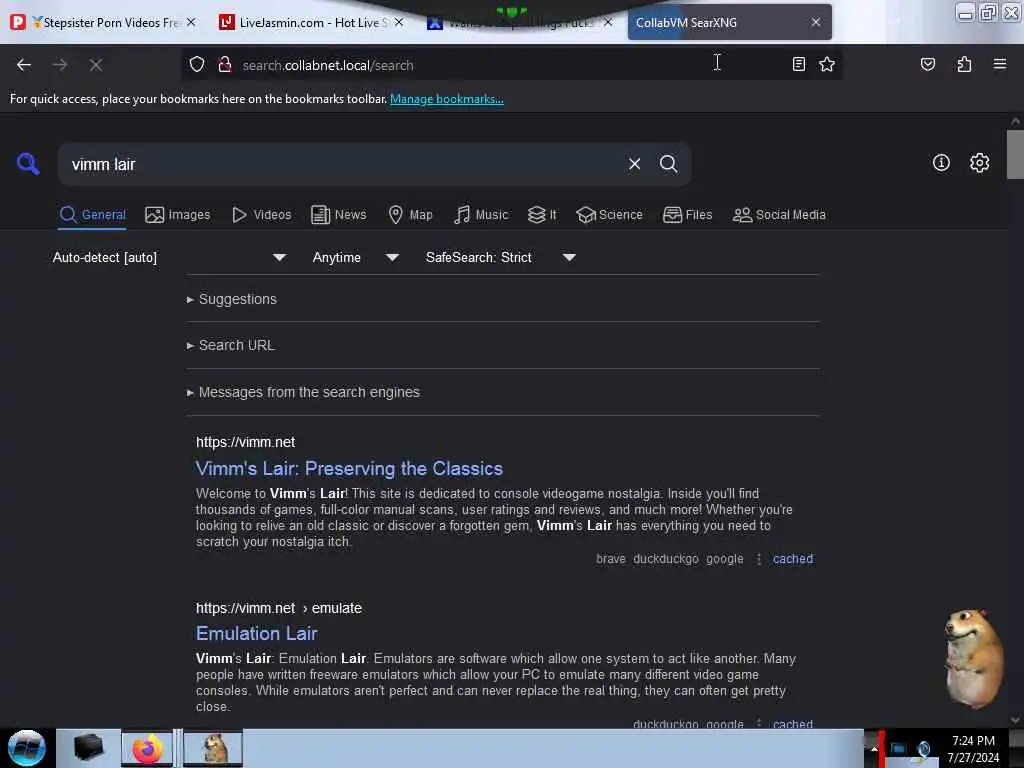Open SearXNG preferences gear icon

tap(979, 163)
